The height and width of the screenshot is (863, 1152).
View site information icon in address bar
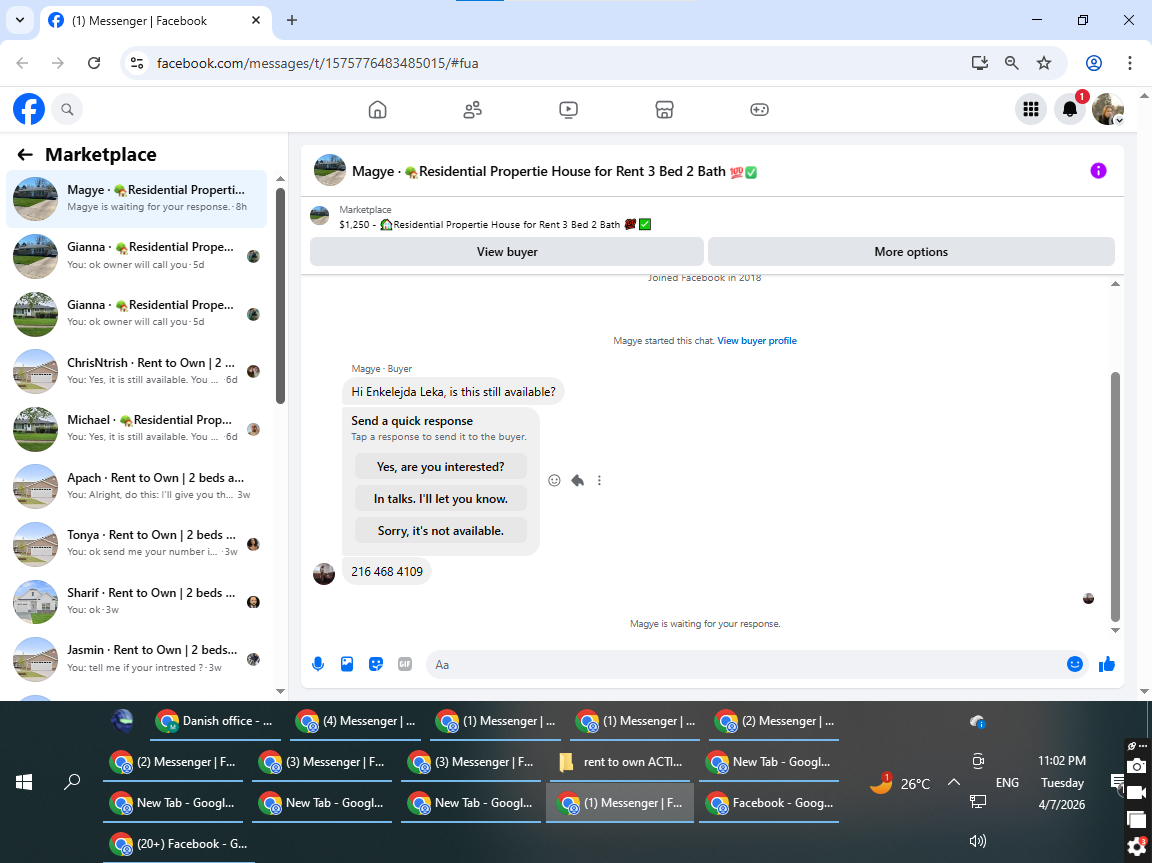137,63
